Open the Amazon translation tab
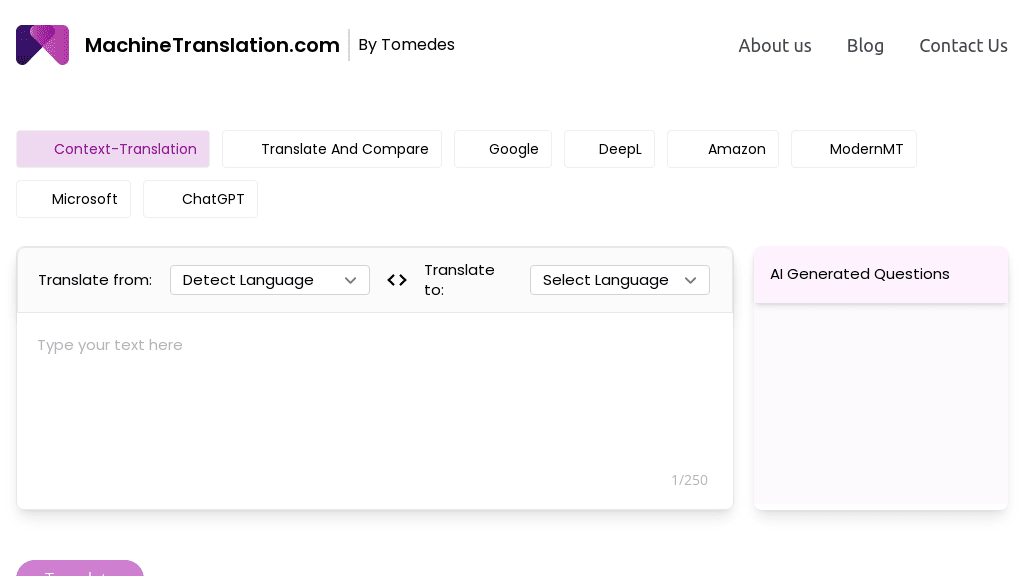Image resolution: width=1024 pixels, height=576 pixels. pos(737,149)
